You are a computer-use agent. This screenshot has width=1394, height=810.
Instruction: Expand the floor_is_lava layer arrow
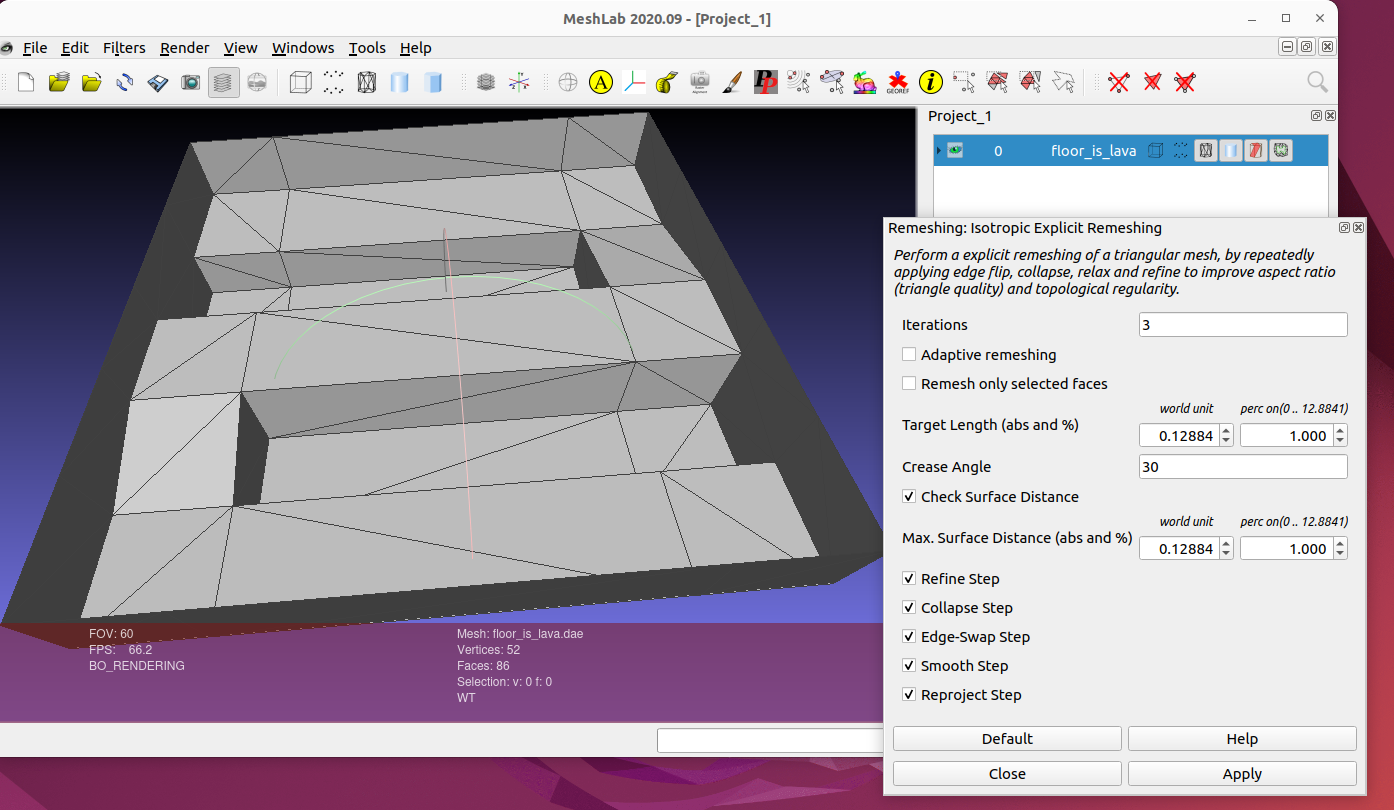(x=938, y=150)
